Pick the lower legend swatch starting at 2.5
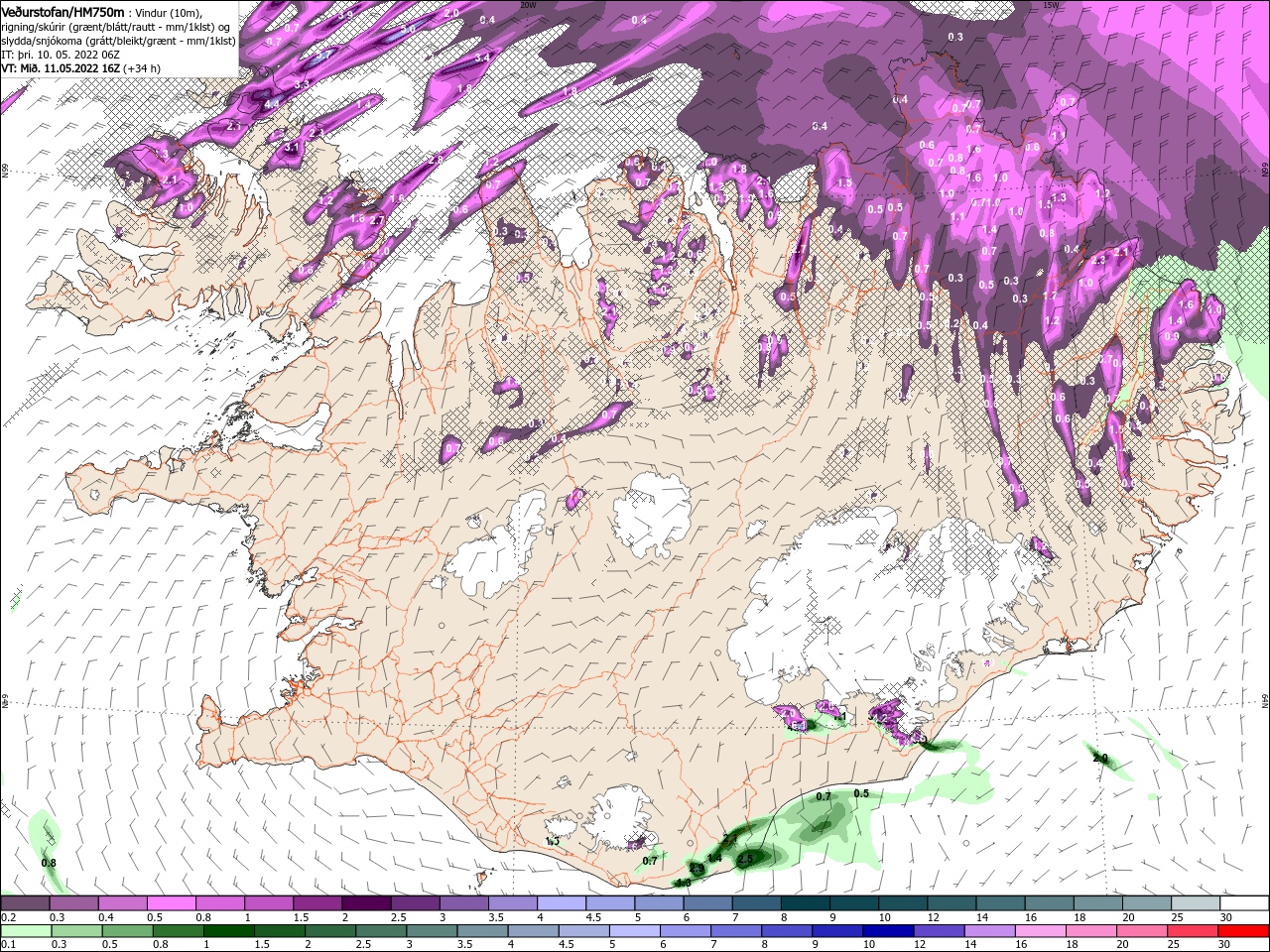This screenshot has height=952, width=1270. pyautogui.click(x=380, y=931)
